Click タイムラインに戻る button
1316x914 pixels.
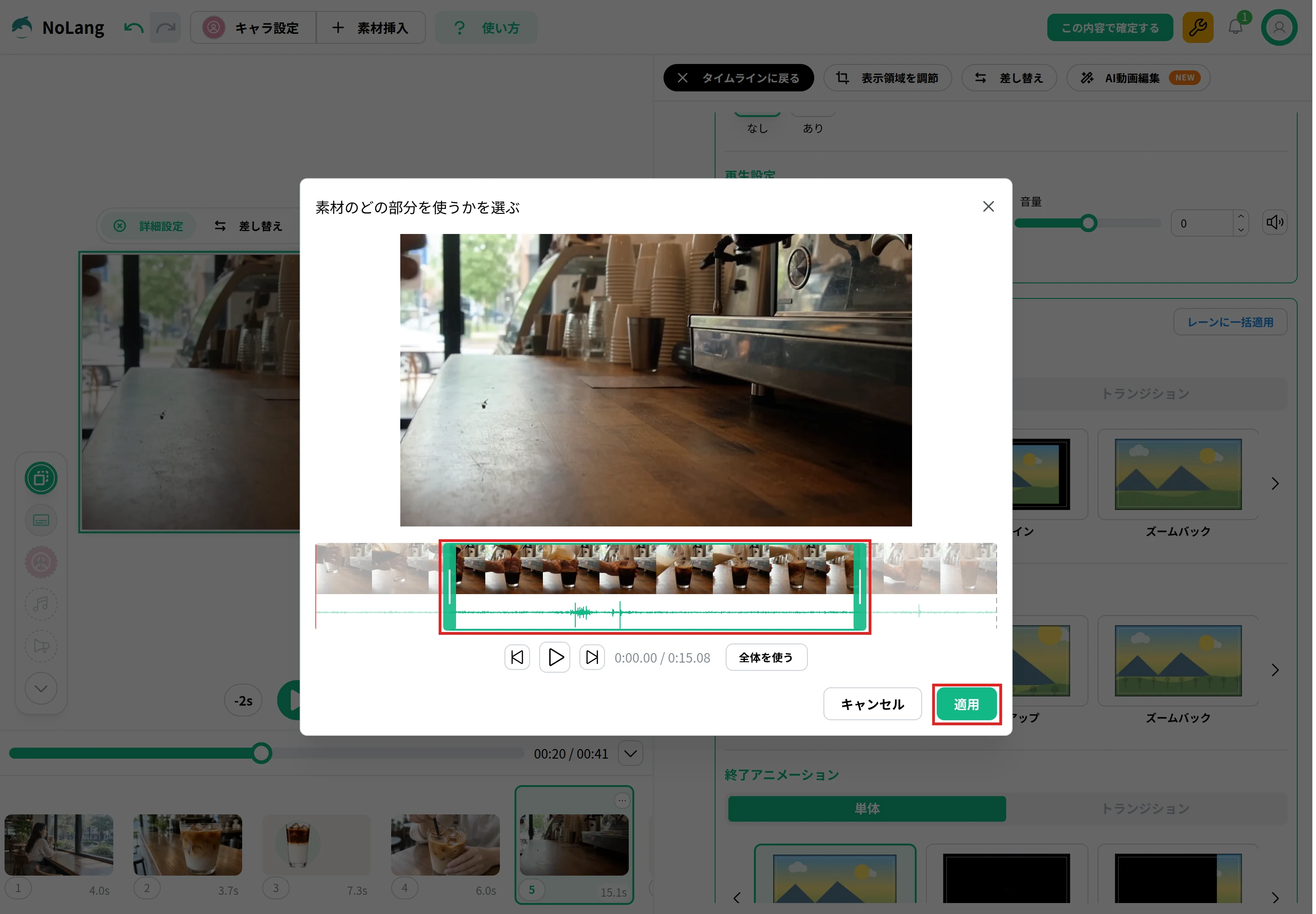pos(739,78)
